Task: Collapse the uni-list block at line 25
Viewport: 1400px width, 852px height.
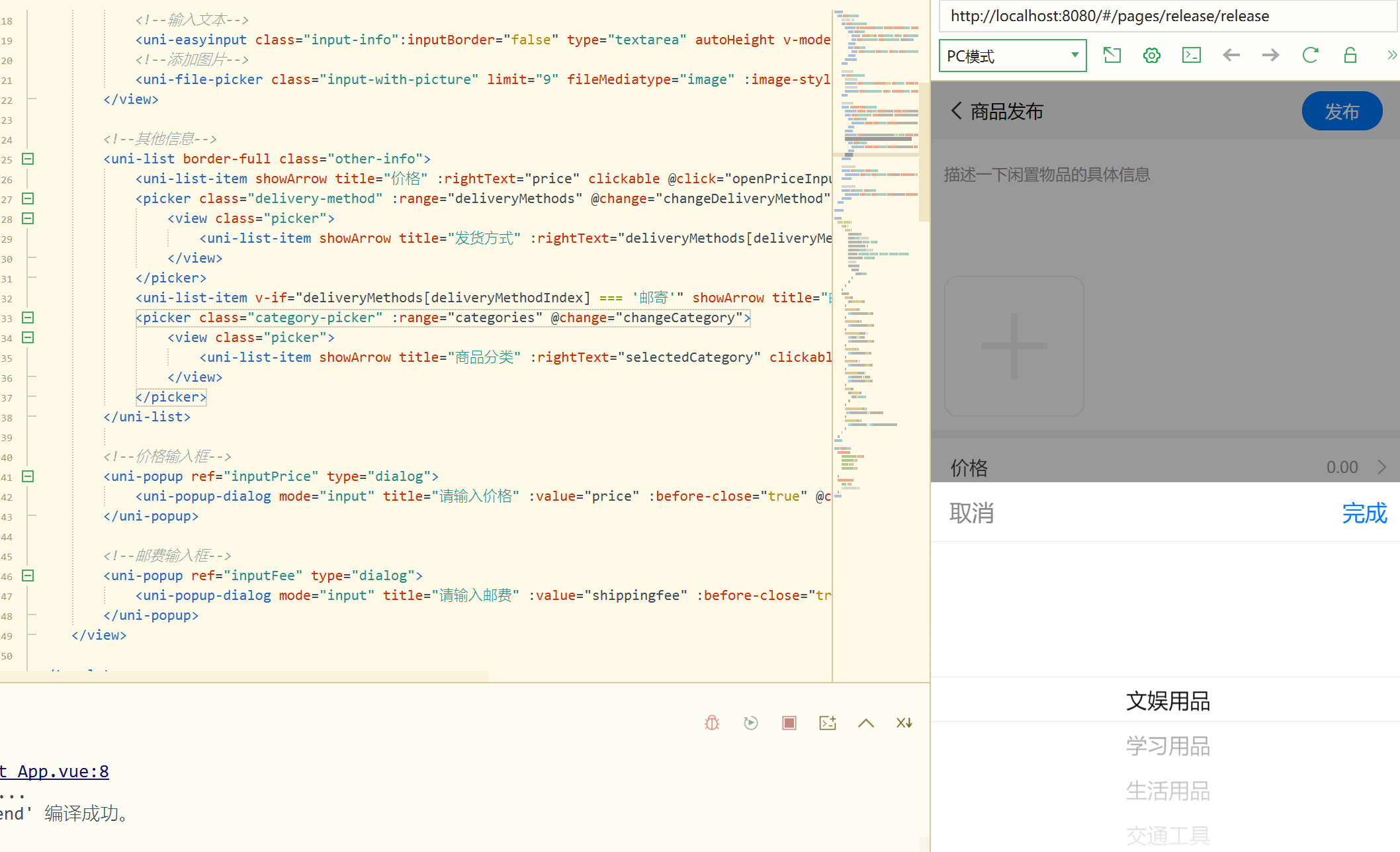Action: point(28,159)
